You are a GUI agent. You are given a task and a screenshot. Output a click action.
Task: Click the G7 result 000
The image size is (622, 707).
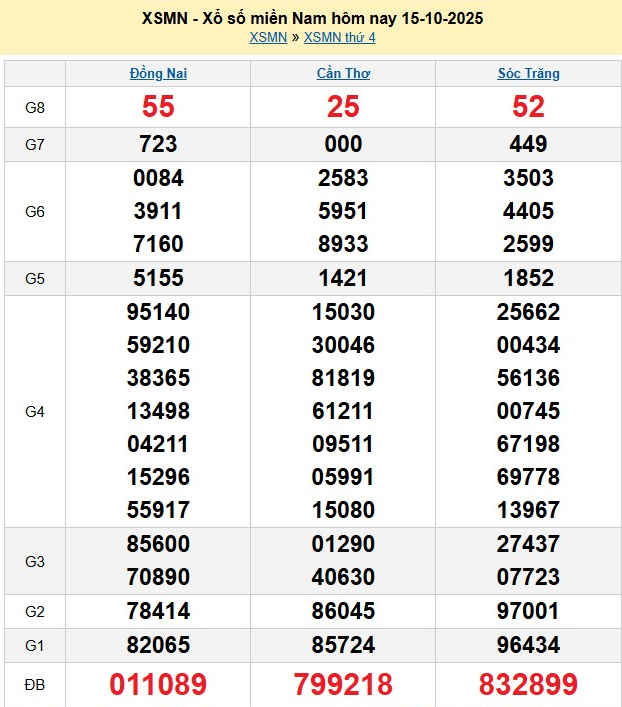(x=343, y=145)
